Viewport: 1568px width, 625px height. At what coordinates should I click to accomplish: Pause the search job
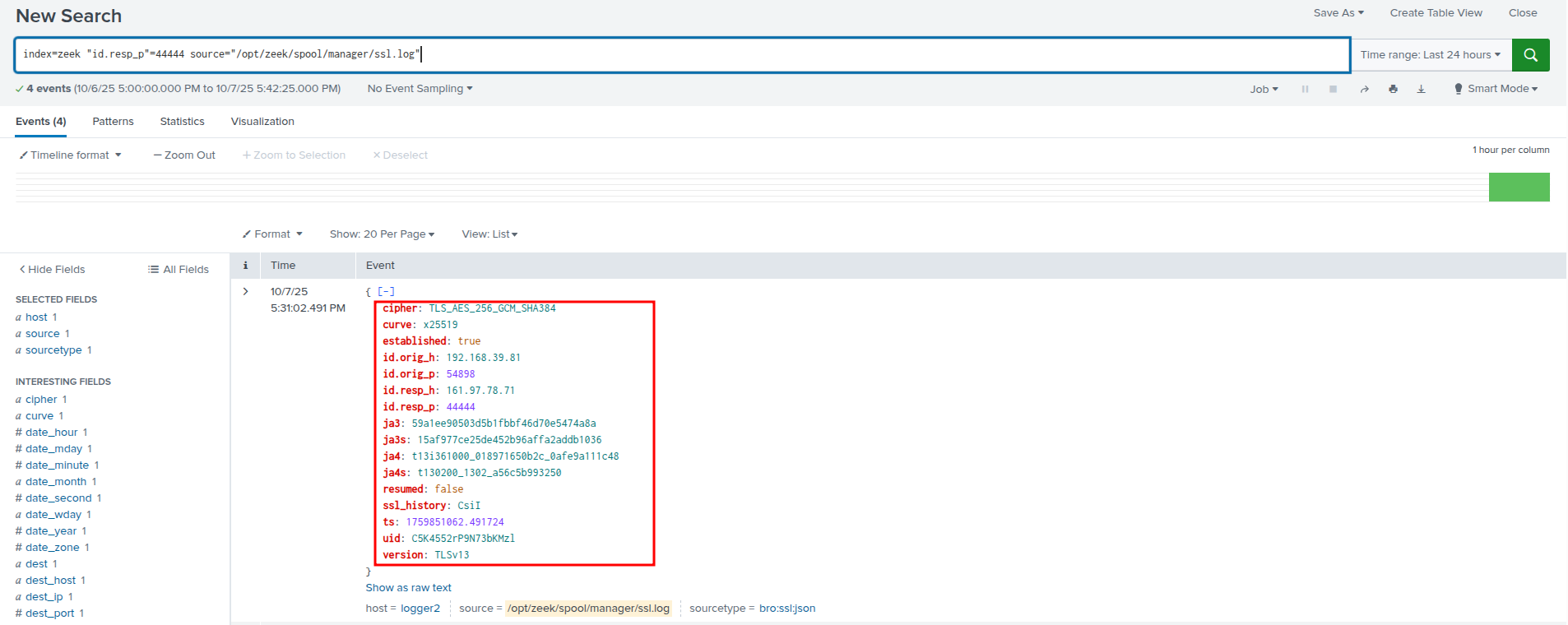tap(1305, 89)
